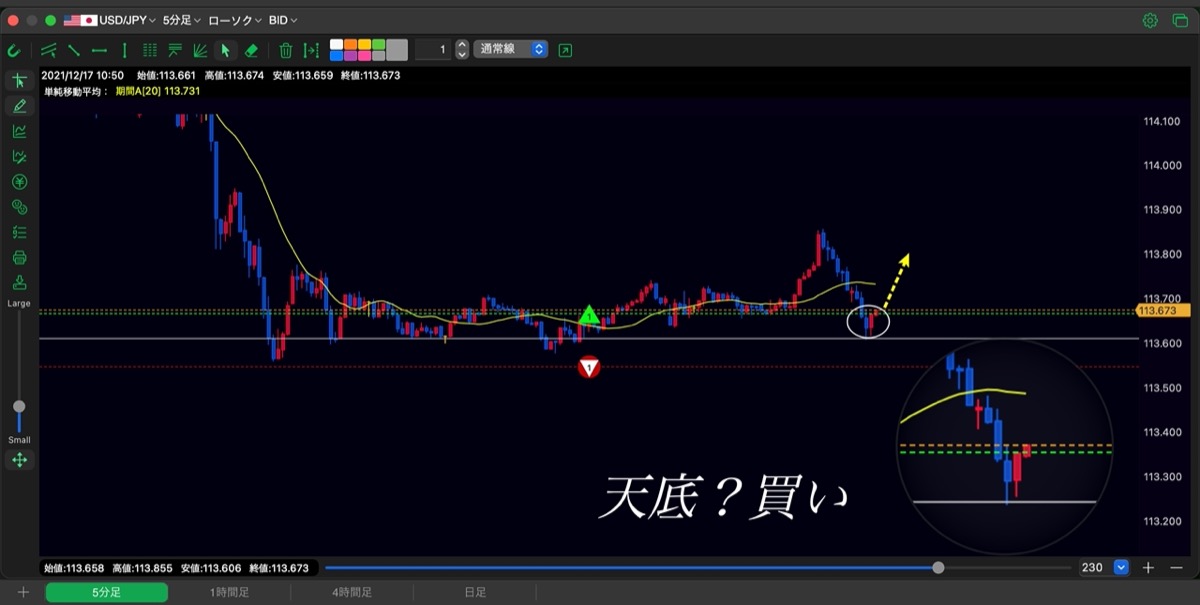Select the horizontal line drawing tool
This screenshot has width=1200, height=605.
coord(99,50)
